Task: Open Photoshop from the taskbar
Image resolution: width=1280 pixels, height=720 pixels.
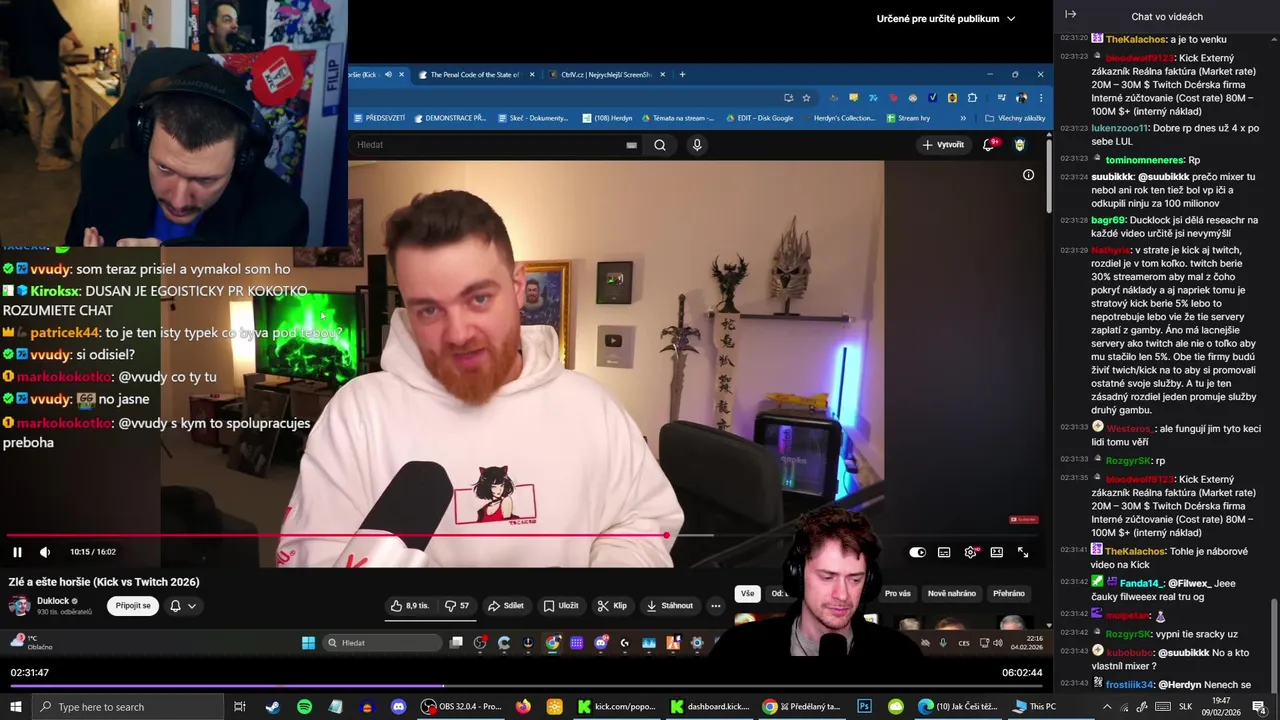Action: point(864,707)
